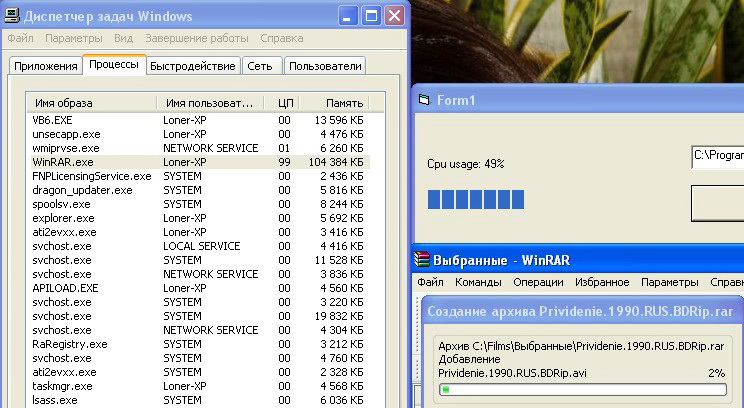Select the APILOAD.EXE process row

click(x=200, y=288)
